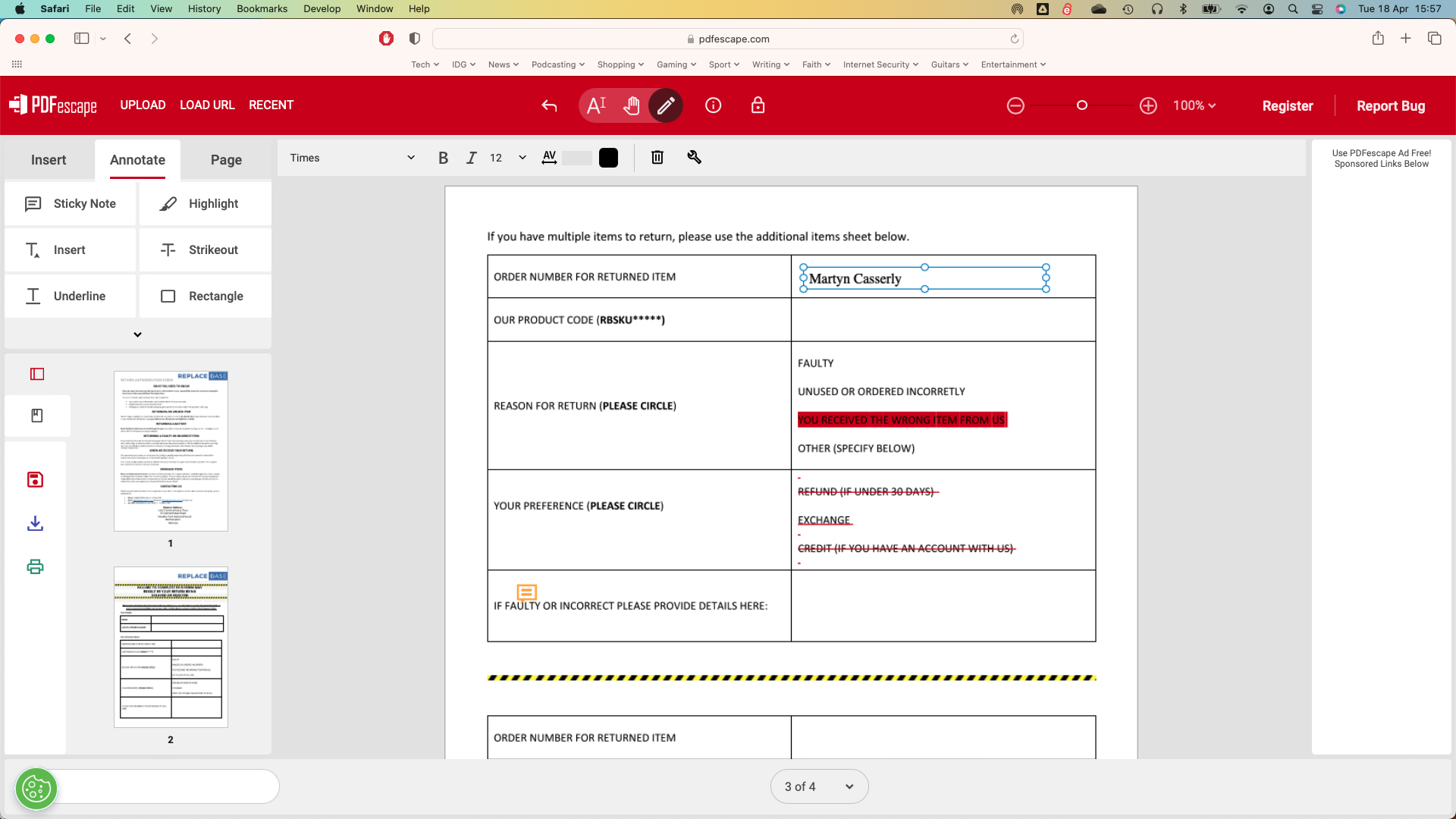Toggle Safari sidebar
This screenshot has height=819, width=1456.
coord(82,39)
